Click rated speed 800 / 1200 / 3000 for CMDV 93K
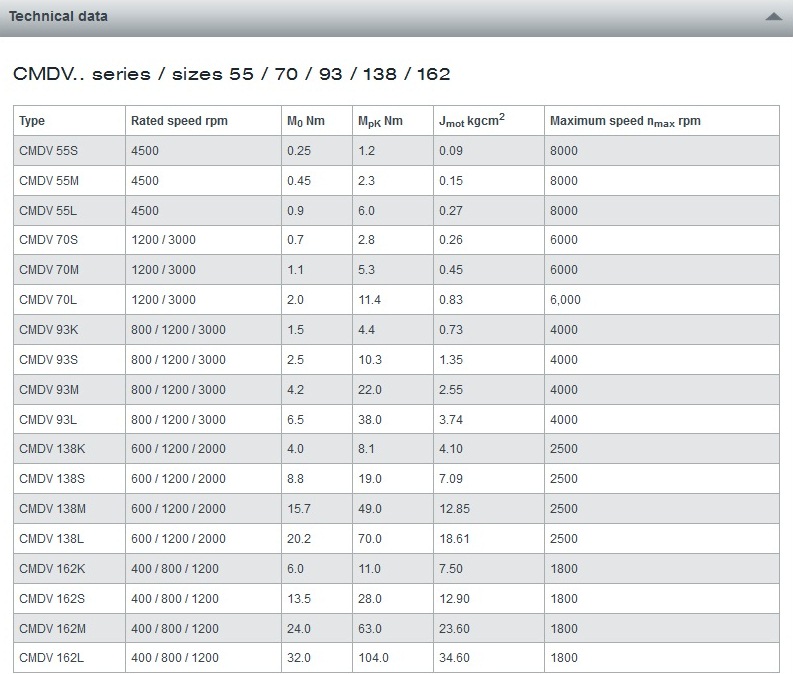This screenshot has width=793, height=674. coord(178,330)
